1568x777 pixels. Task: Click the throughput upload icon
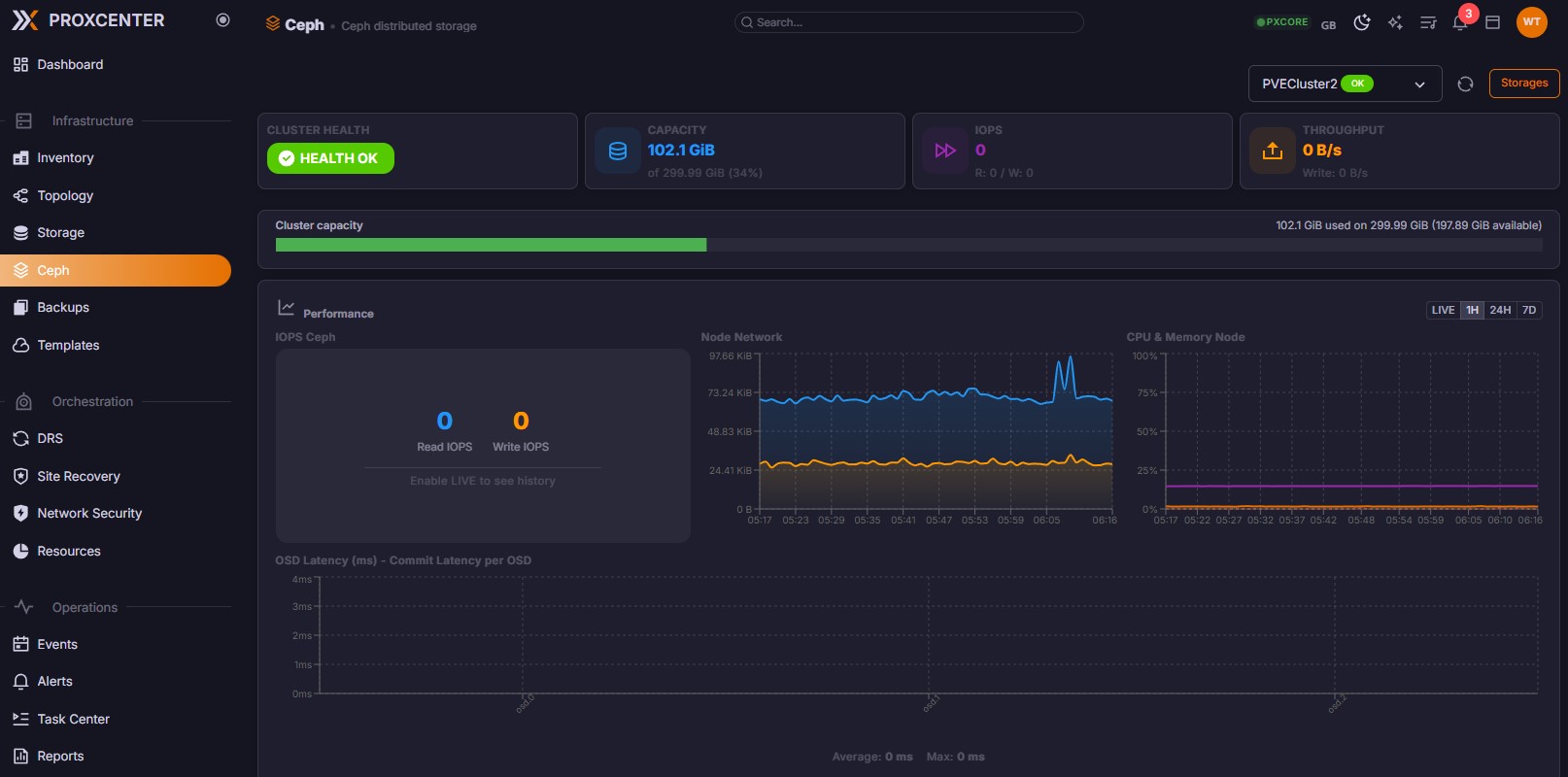[1272, 151]
